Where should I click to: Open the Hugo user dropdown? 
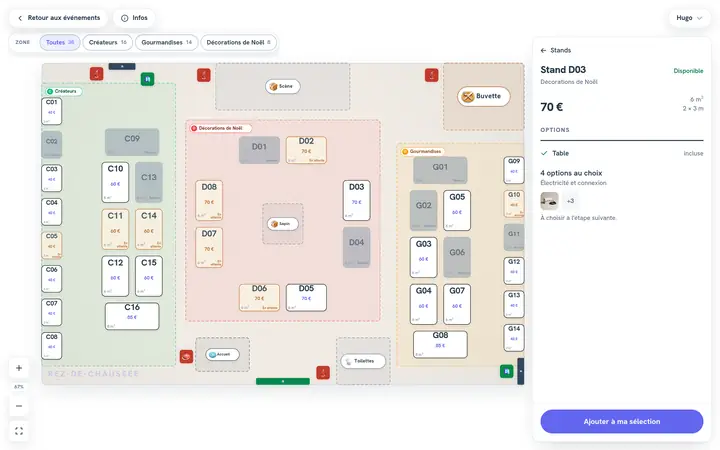pos(689,18)
